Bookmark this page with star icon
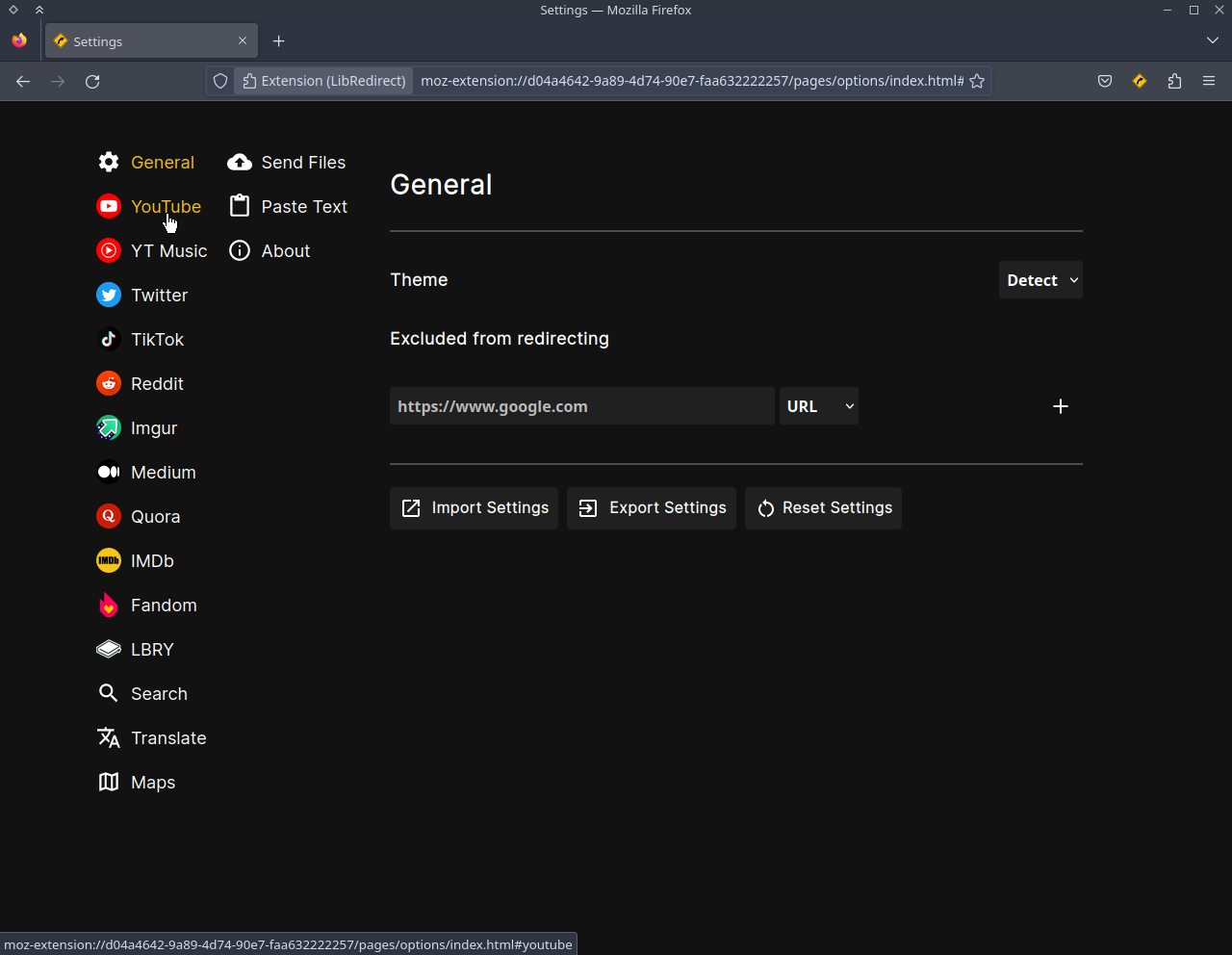Screen dimensions: 1232x955 [x=977, y=81]
